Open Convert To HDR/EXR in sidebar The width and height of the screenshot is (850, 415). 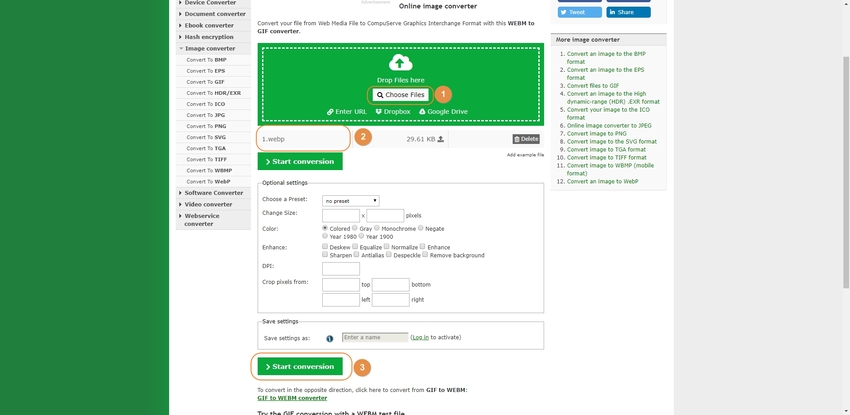[214, 93]
